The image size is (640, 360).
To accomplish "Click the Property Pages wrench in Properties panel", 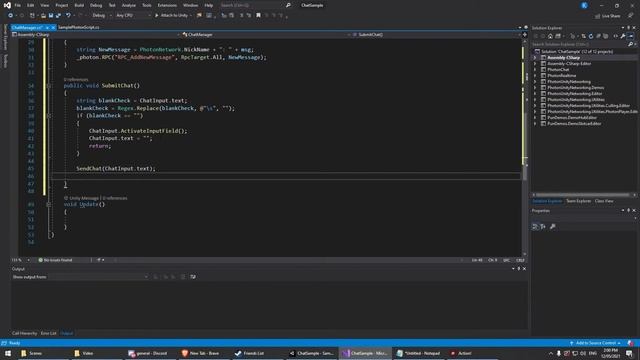I will coord(553,227).
